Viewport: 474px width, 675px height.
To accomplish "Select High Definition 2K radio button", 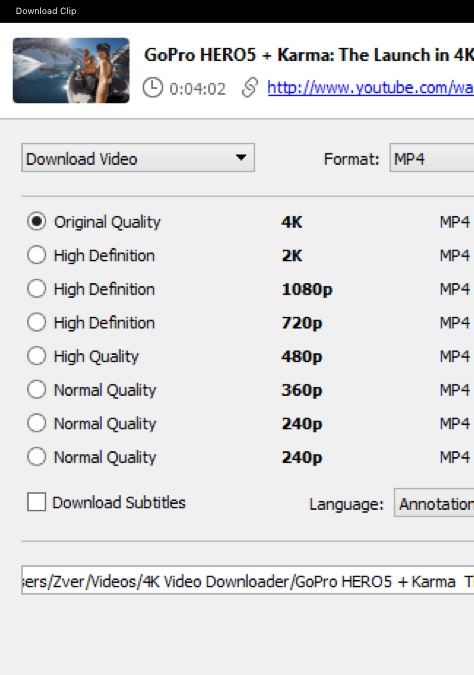I will pos(37,255).
